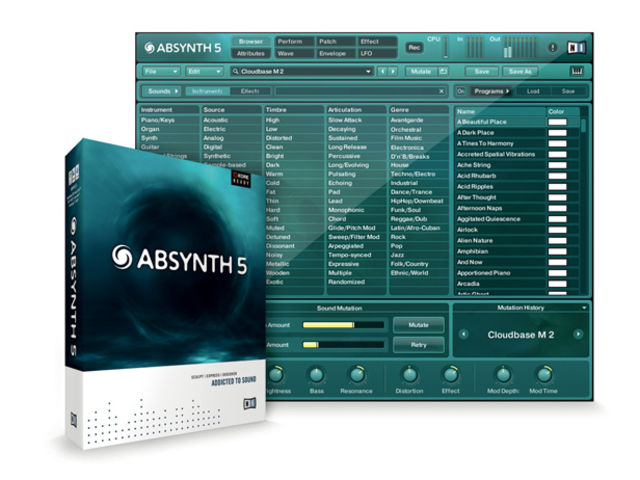Clear search field with X icon
Screen dimensions: 640x480
(x=441, y=91)
